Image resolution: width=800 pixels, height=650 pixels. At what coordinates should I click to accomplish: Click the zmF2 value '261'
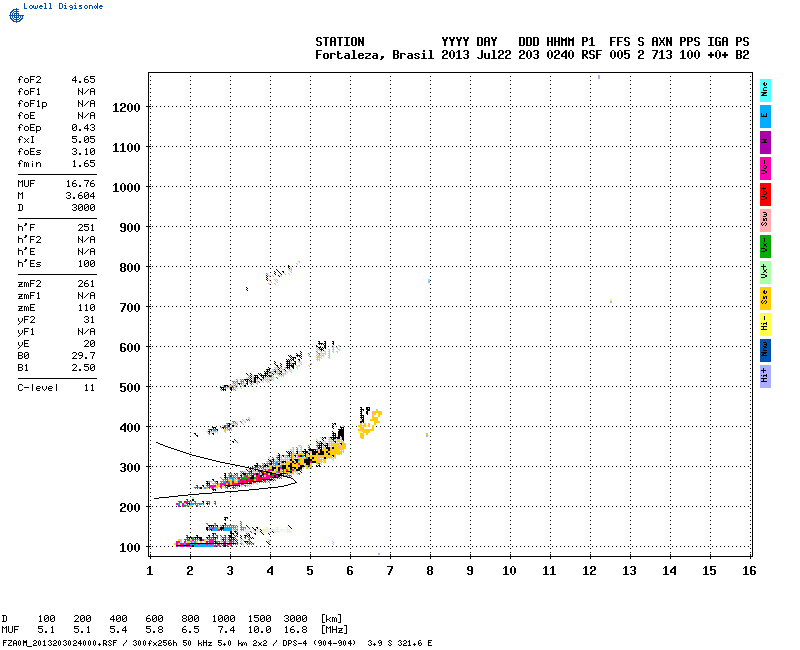[86, 284]
